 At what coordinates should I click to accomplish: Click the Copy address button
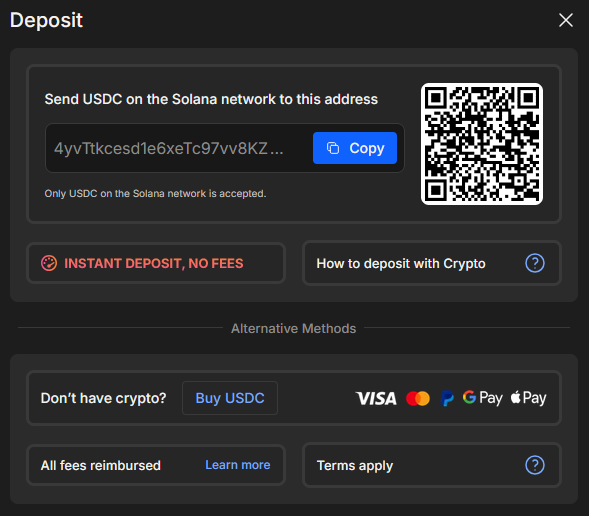point(355,148)
